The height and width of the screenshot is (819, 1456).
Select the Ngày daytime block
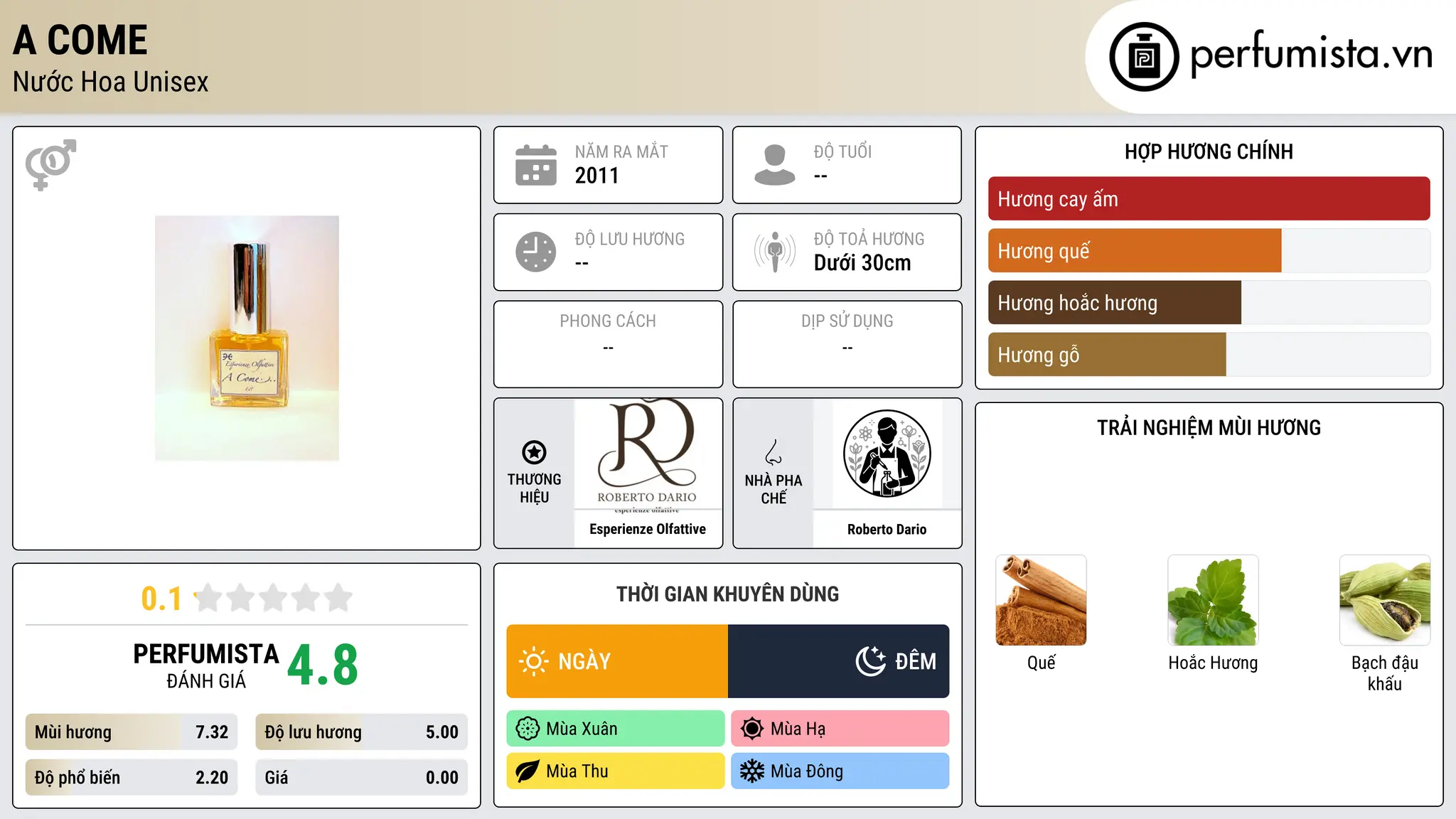point(617,661)
